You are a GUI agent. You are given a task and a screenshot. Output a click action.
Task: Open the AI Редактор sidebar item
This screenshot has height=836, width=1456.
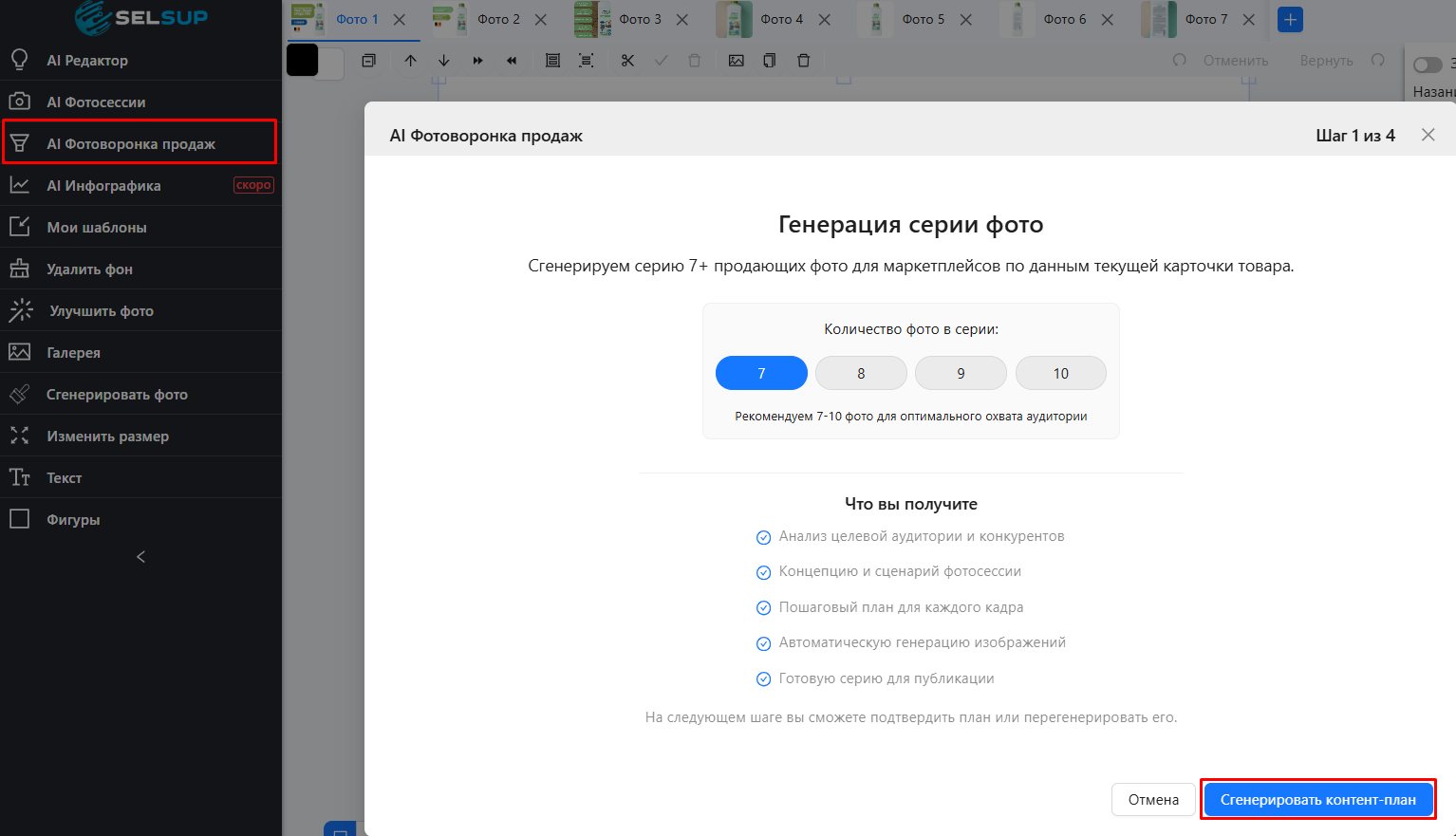pos(87,61)
